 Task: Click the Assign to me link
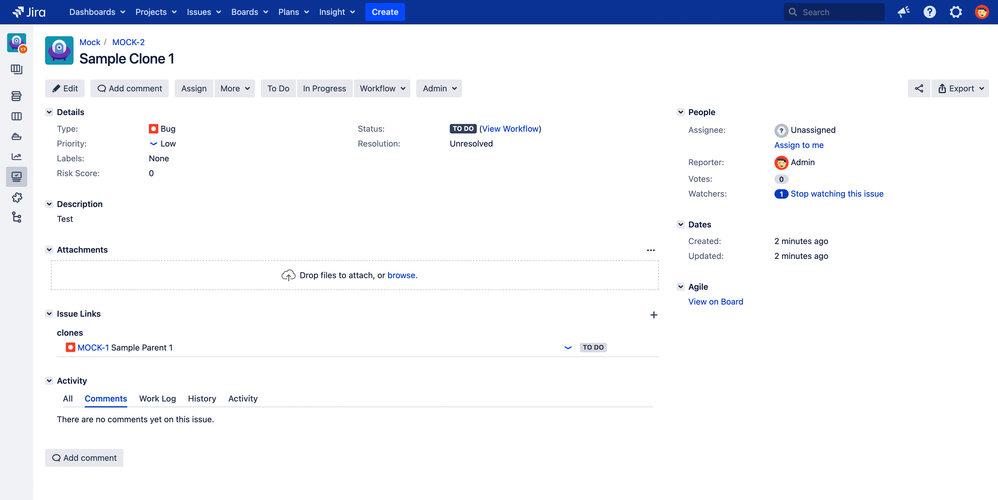(799, 146)
